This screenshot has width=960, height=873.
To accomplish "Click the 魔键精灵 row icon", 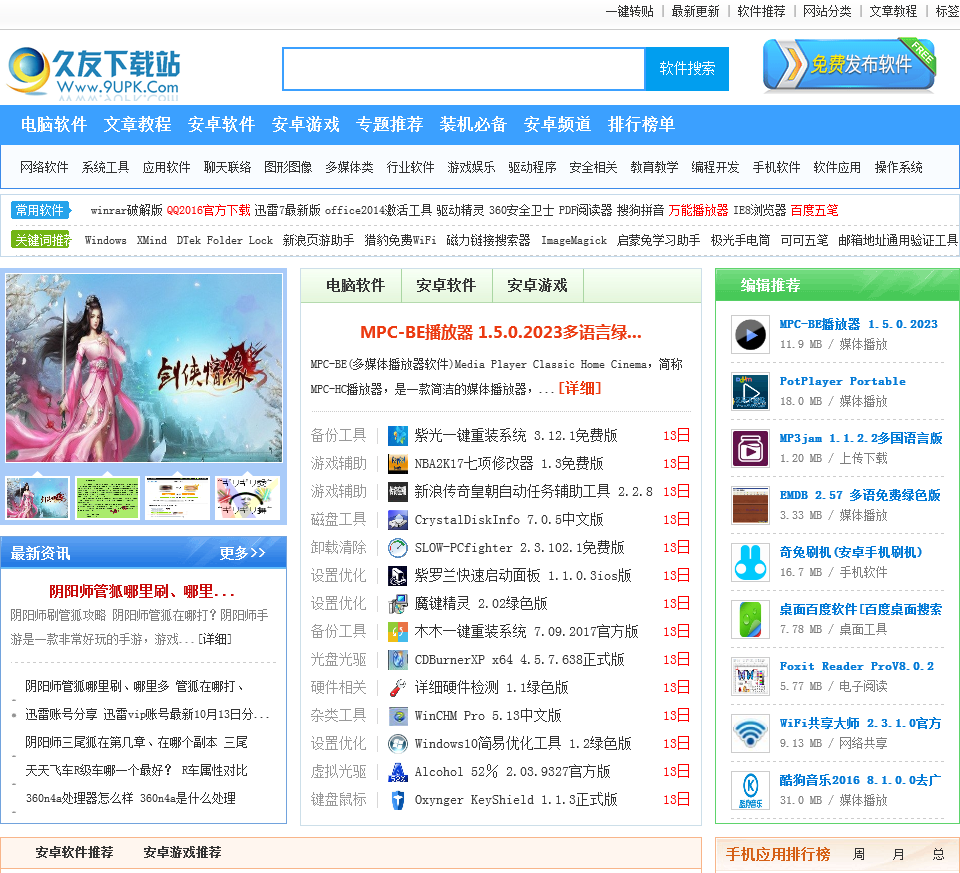I will 398,604.
